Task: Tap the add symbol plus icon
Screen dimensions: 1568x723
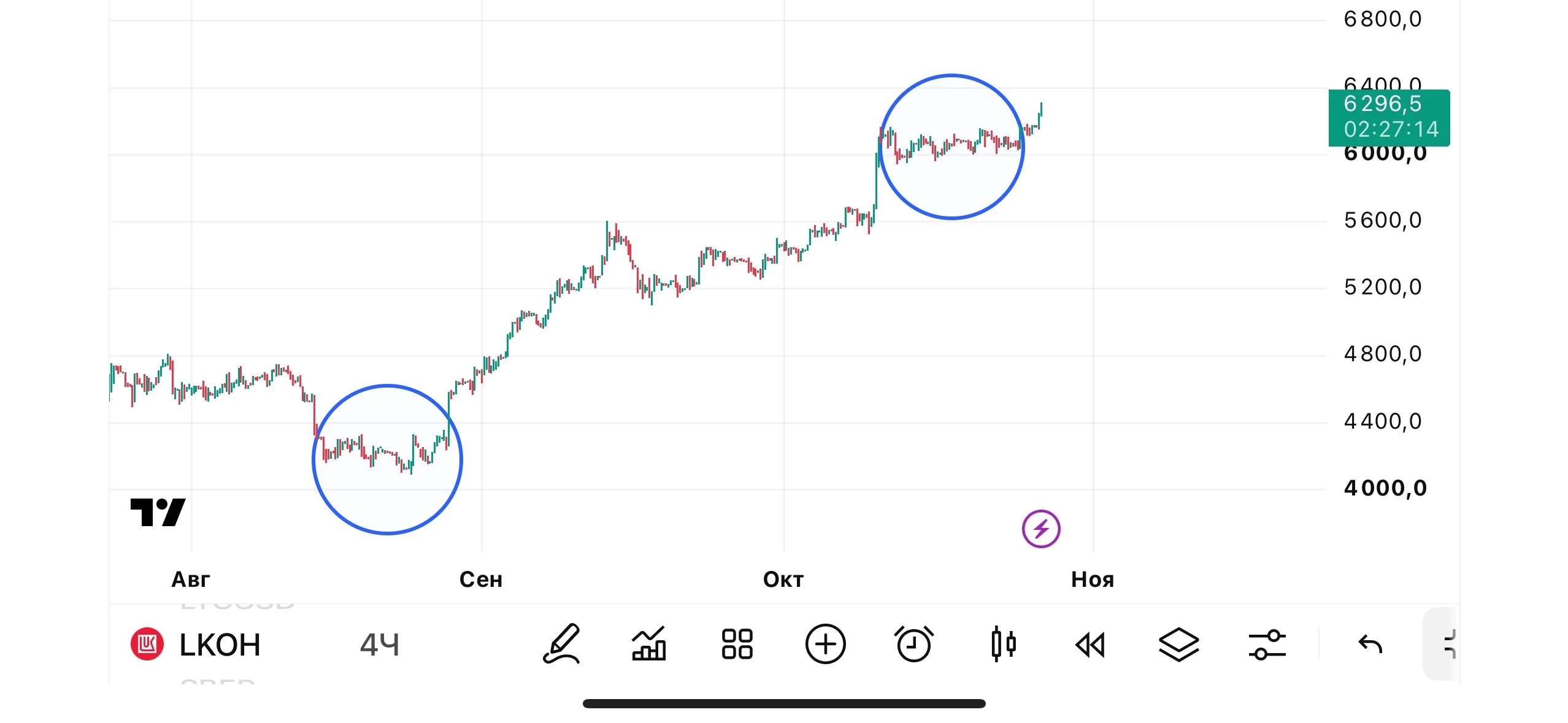Action: coord(825,644)
